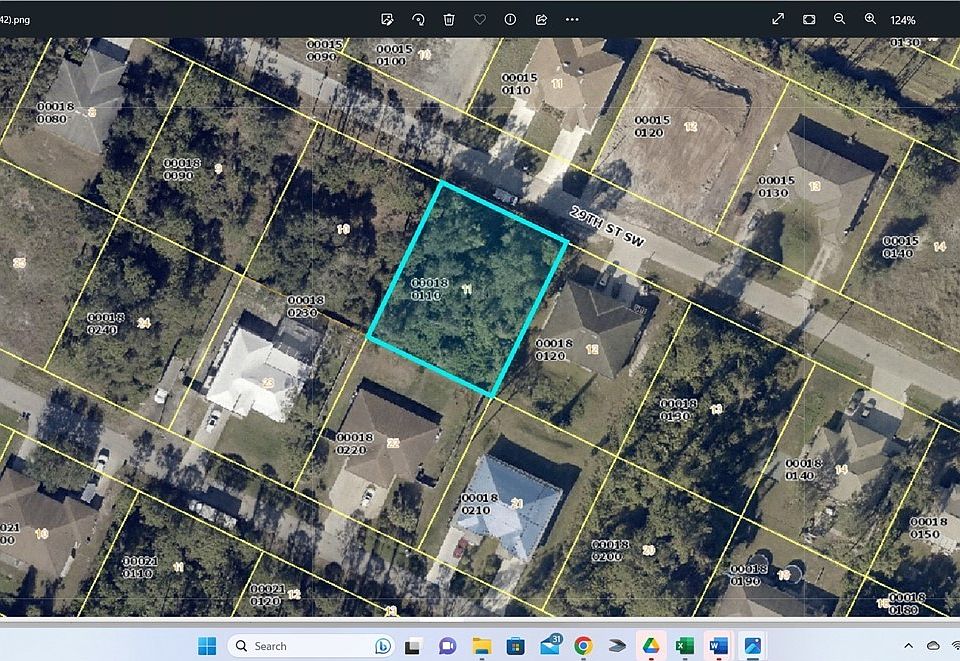960x661 pixels.
Task: Add the photo to favorites with the heart icon
Action: (x=480, y=19)
